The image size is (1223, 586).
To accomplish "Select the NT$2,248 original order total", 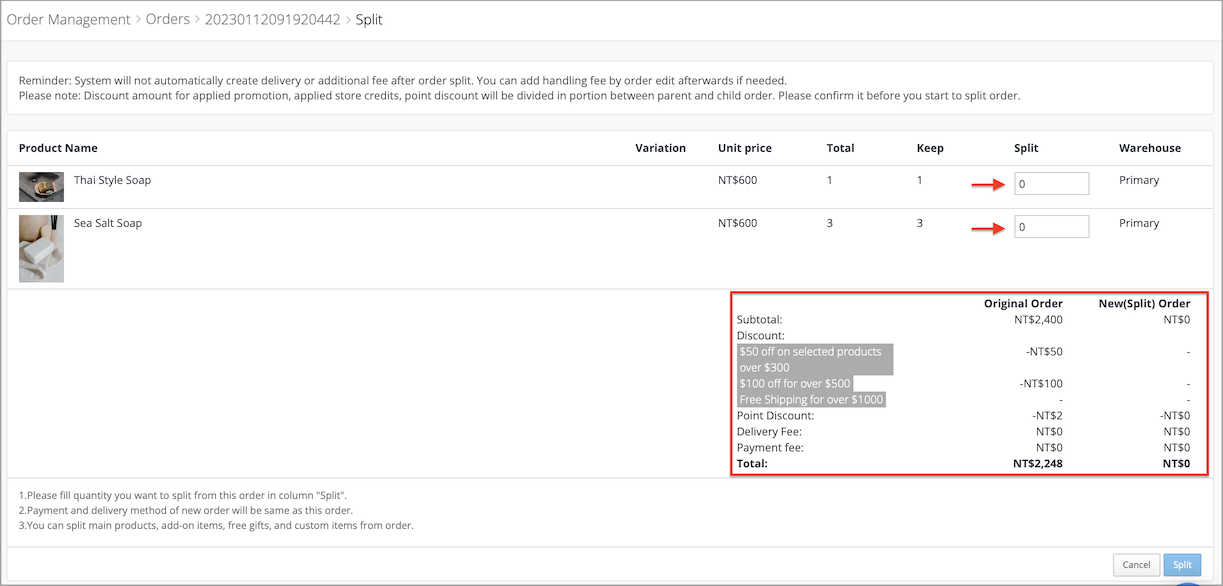I will click(x=1038, y=464).
